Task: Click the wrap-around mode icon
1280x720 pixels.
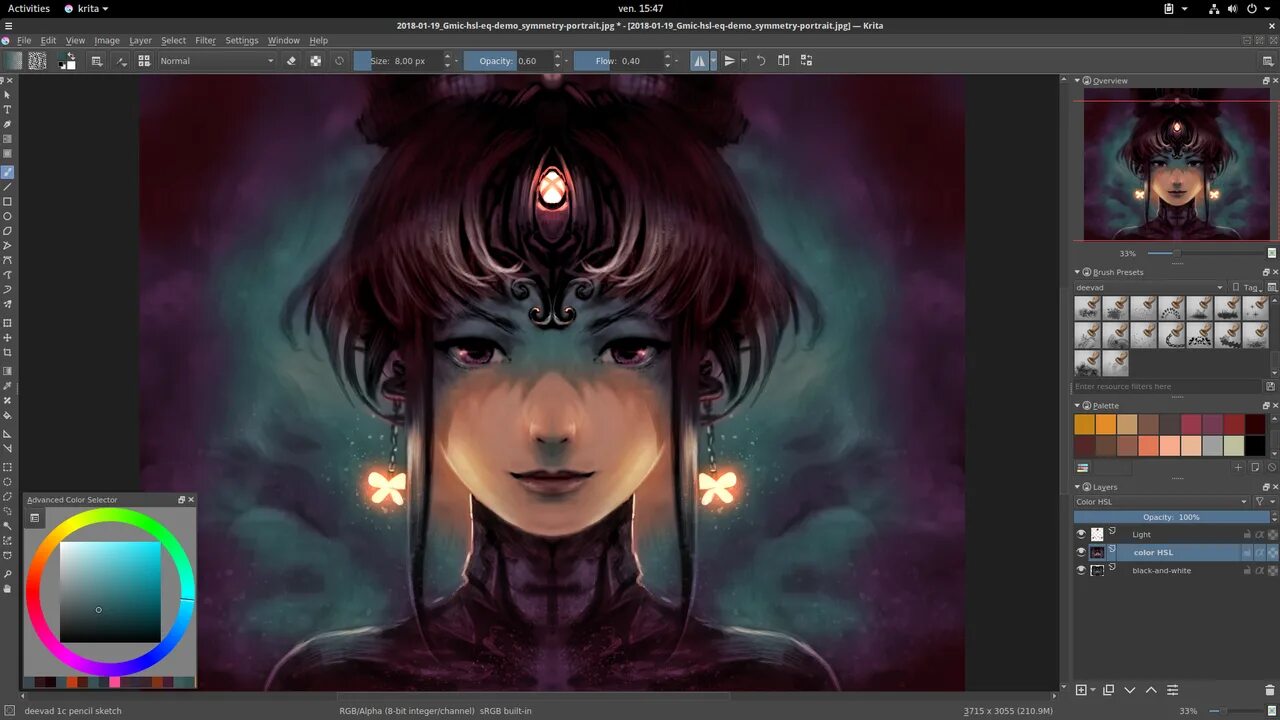Action: [x=806, y=61]
